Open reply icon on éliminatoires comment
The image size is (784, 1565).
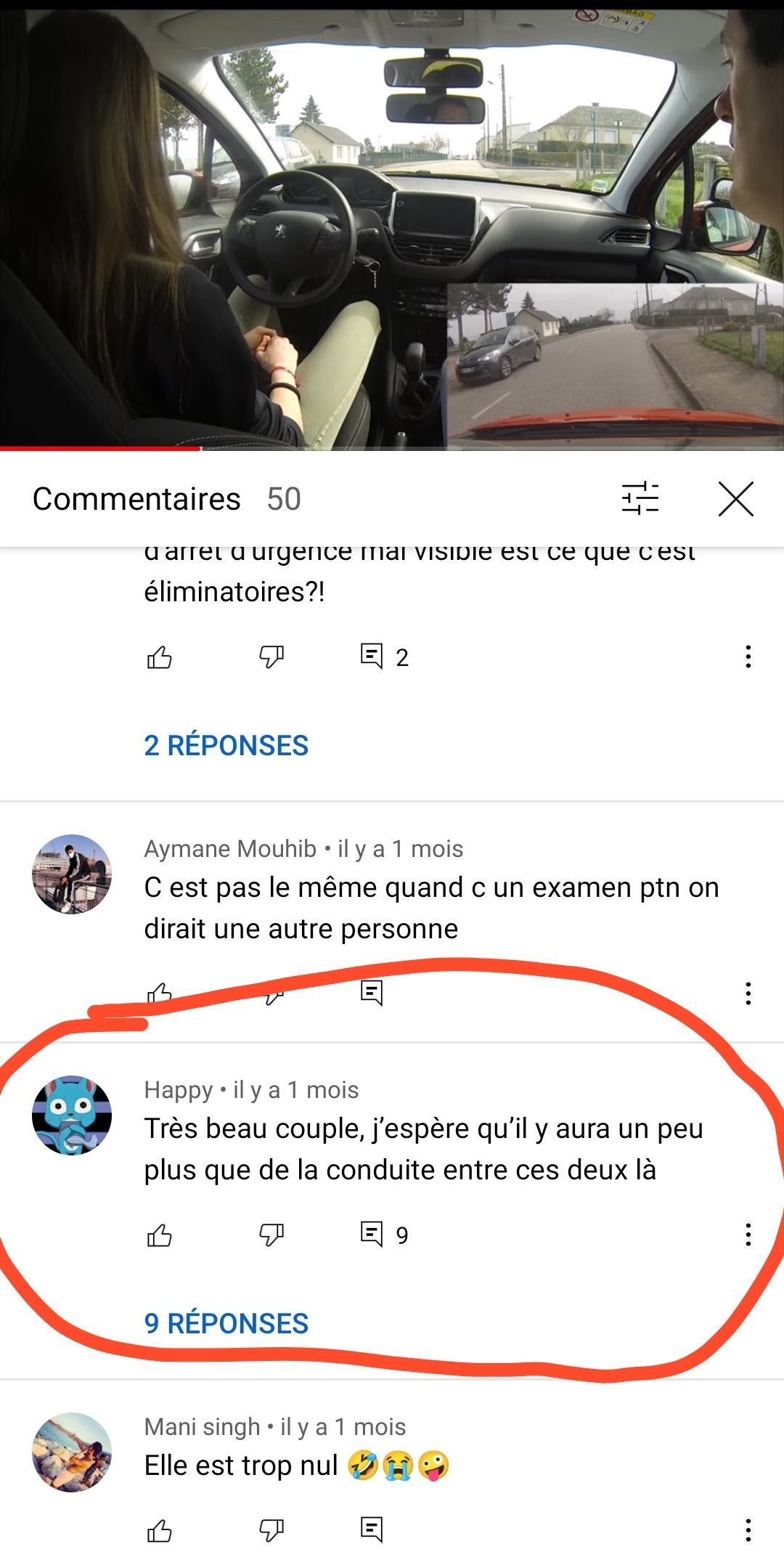pyautogui.click(x=372, y=657)
